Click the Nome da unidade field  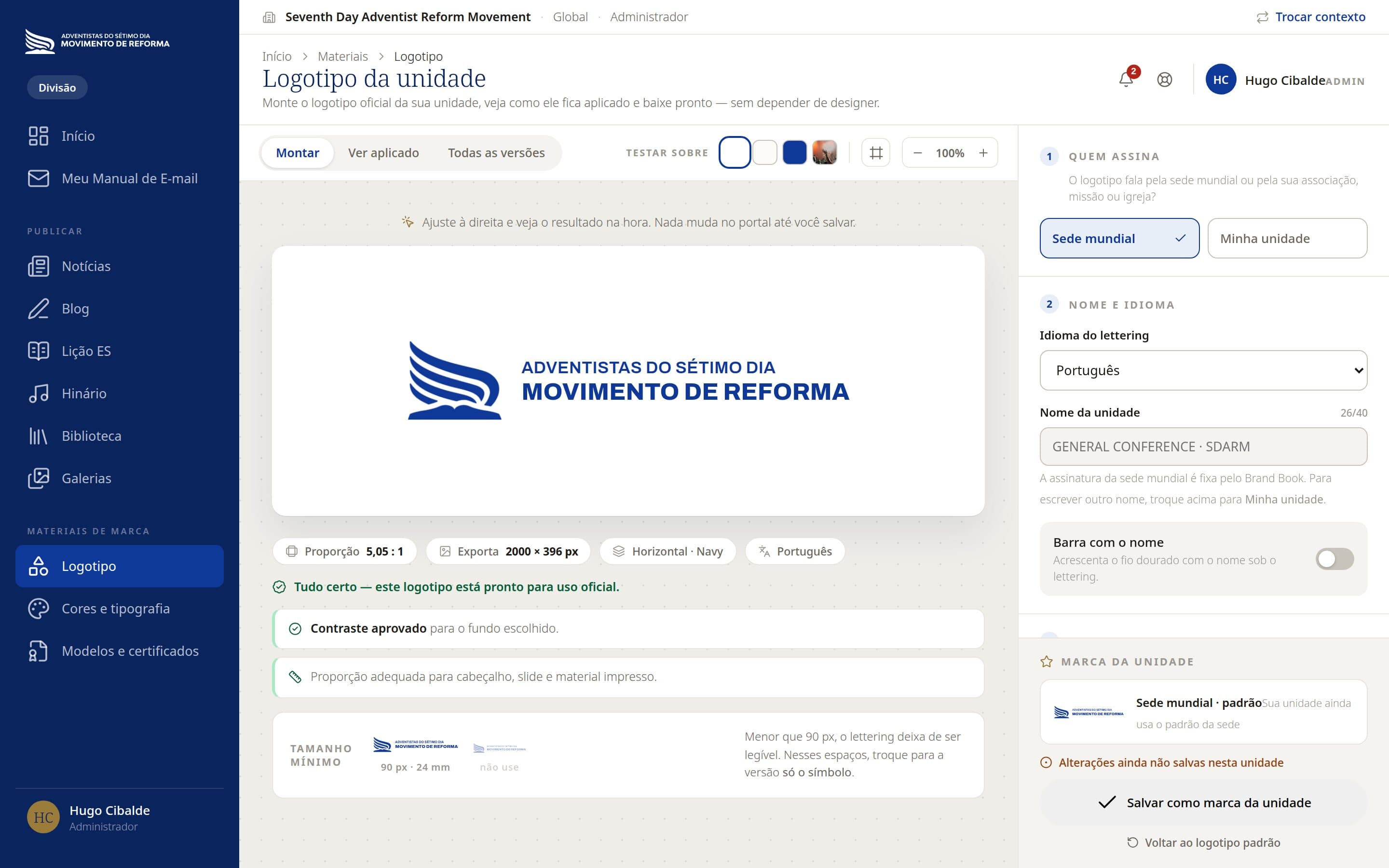1203,447
